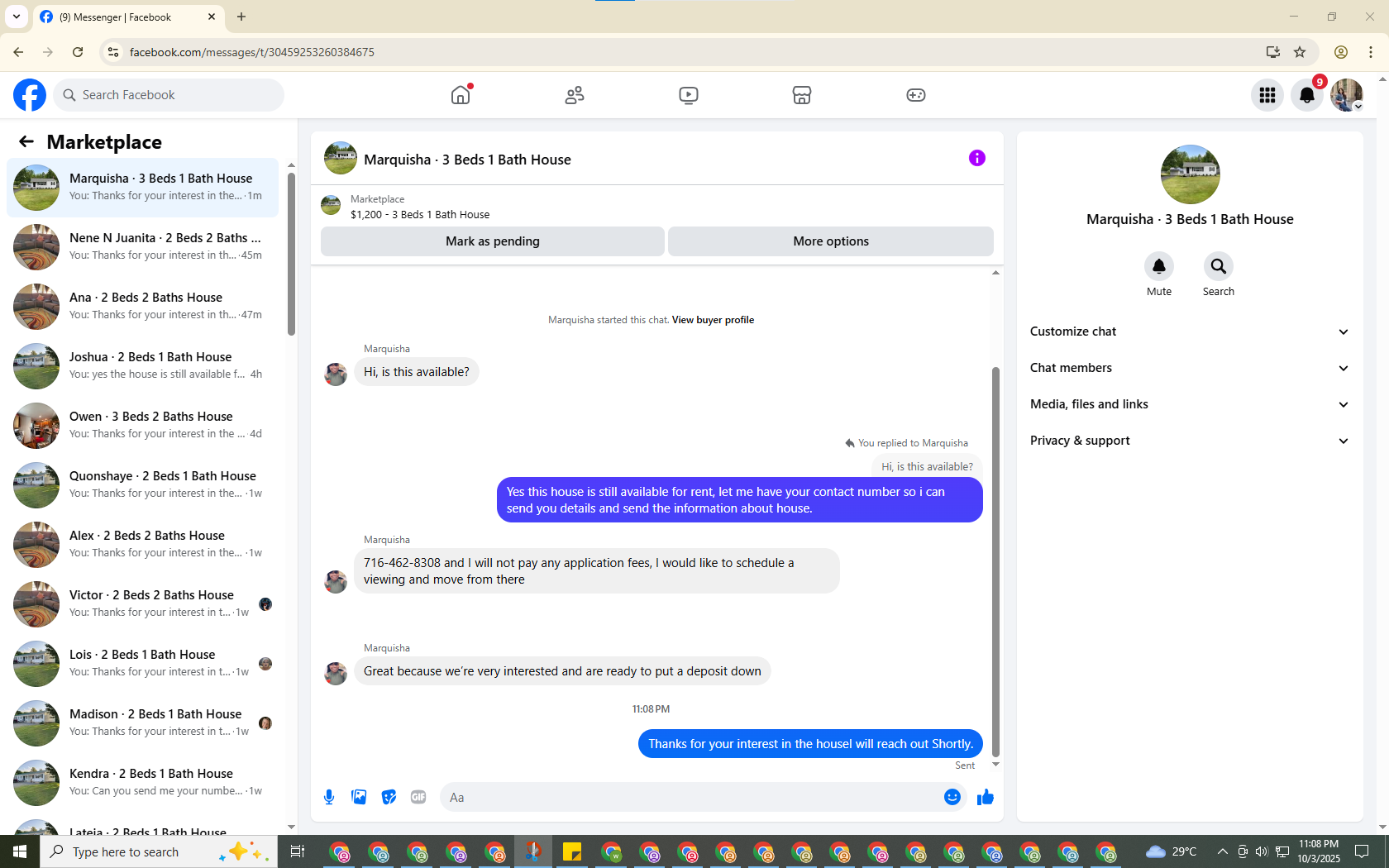Click Marquisha's phone number message
The width and height of the screenshot is (1389, 868).
(596, 571)
